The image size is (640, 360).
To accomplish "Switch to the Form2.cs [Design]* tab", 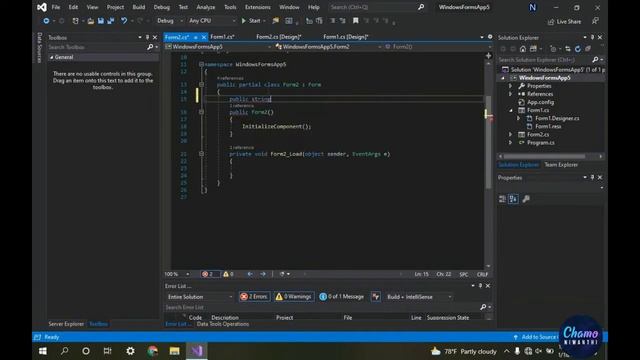I will [x=279, y=37].
